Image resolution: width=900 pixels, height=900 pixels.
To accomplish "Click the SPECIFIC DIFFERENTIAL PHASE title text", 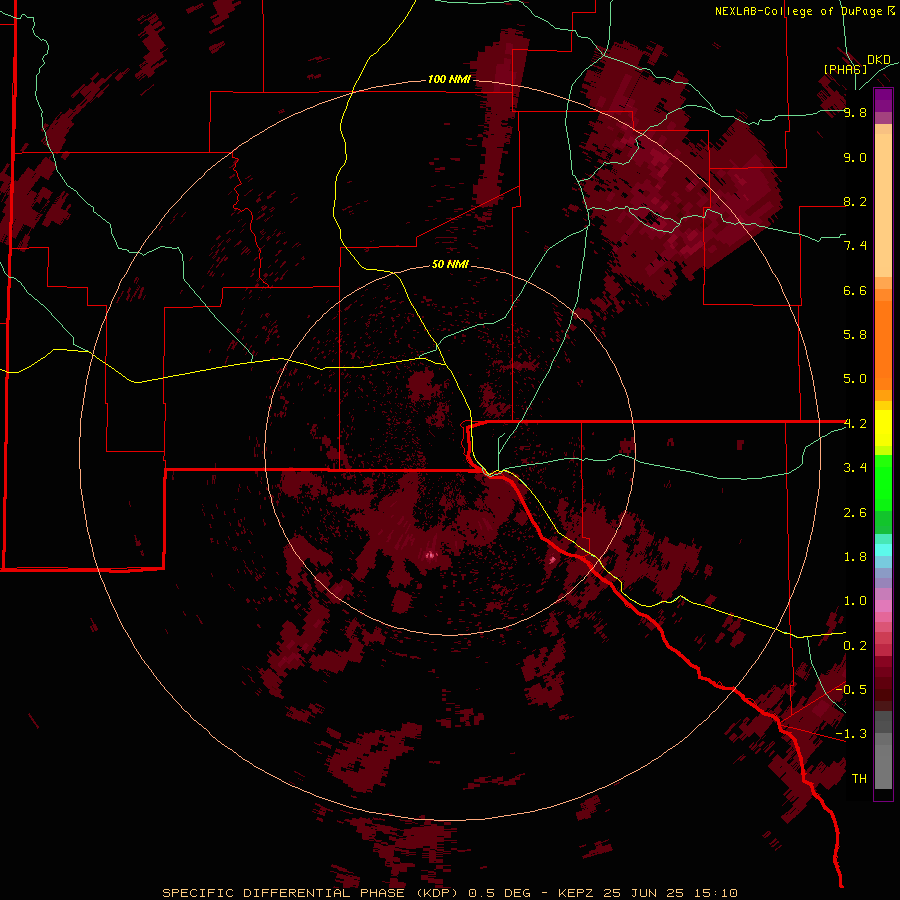I will [282, 893].
